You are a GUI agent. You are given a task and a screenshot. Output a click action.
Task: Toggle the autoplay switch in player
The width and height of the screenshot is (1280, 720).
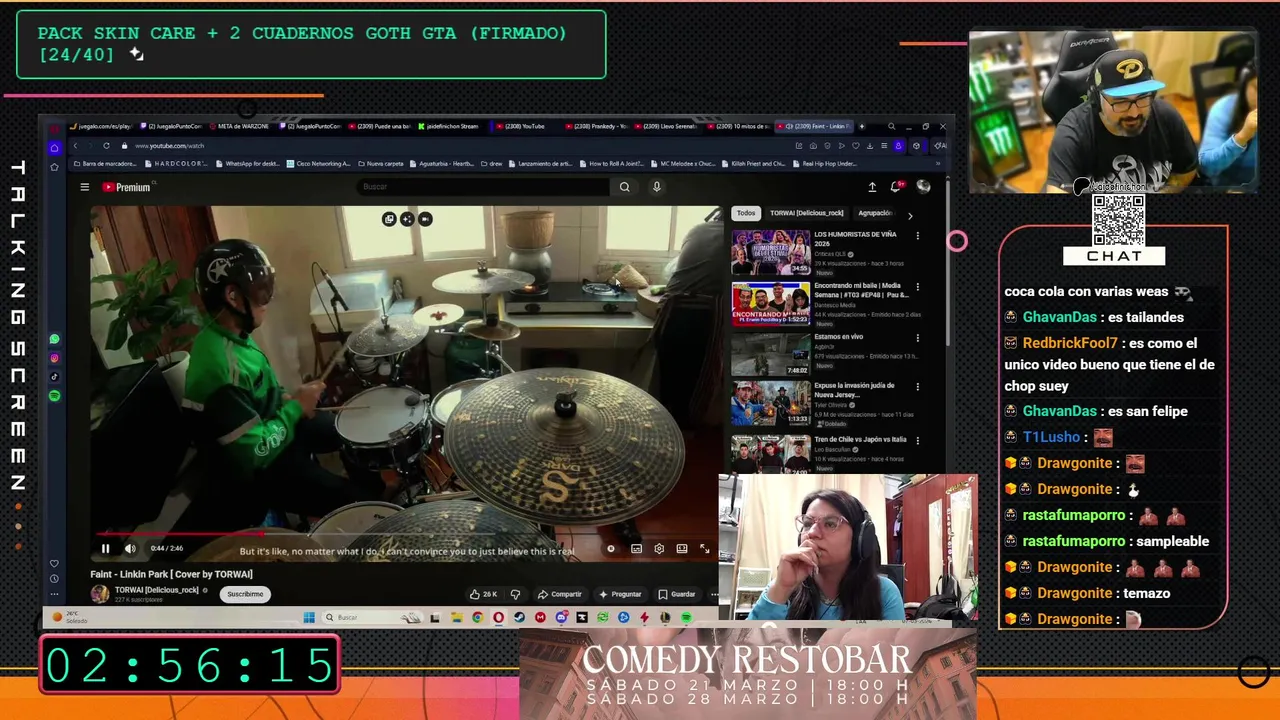(611, 548)
